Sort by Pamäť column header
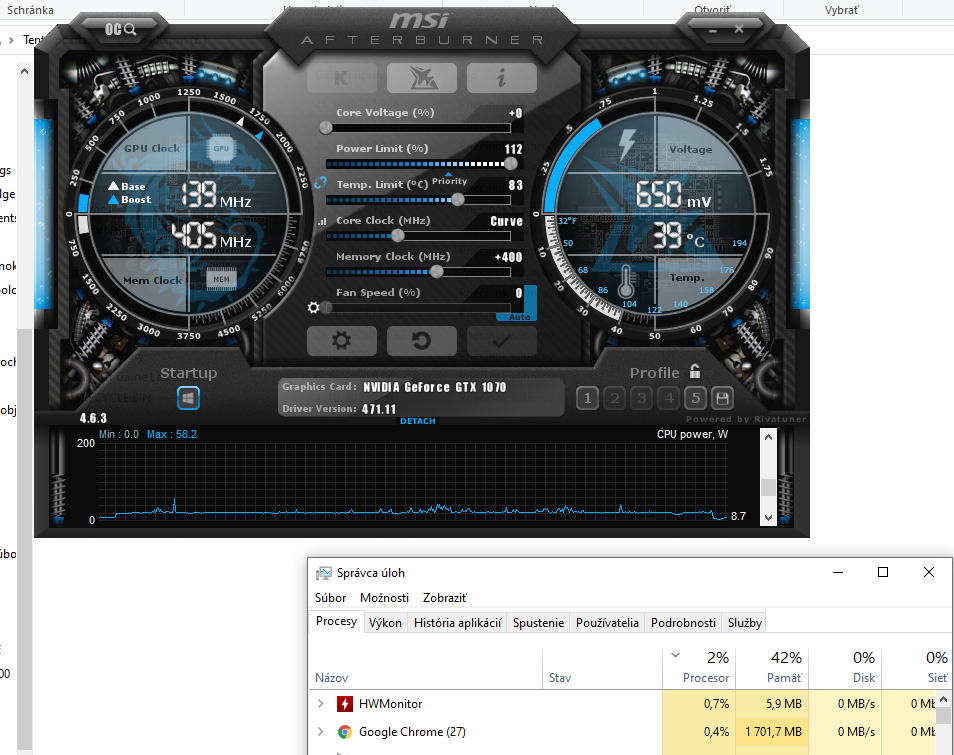 pyautogui.click(x=772, y=668)
